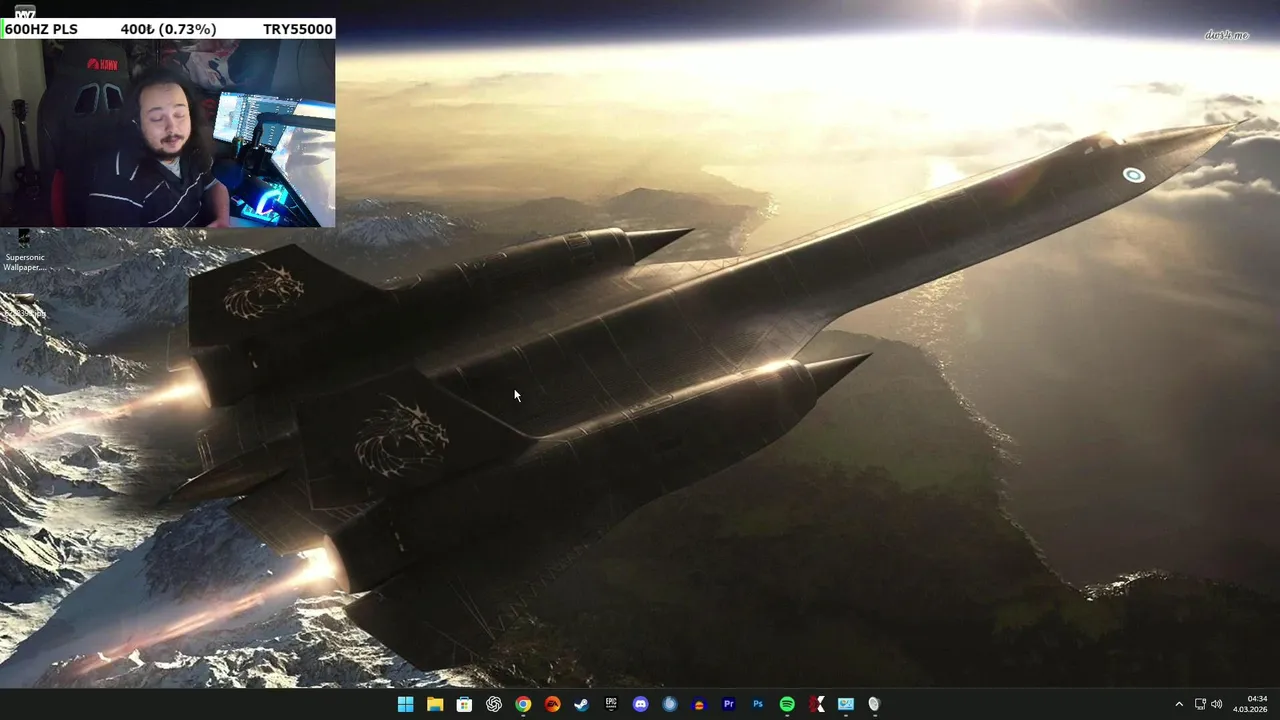Launch Microsoft Store from taskbar

click(x=464, y=704)
